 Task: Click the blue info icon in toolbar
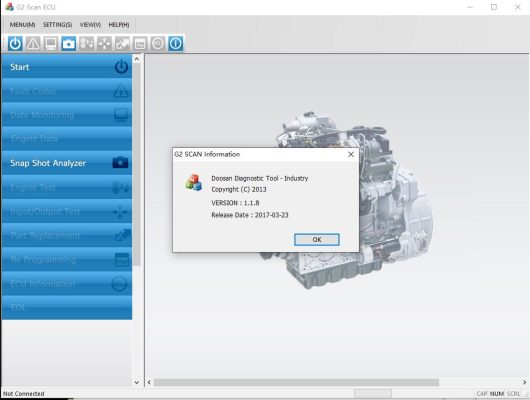click(176, 44)
